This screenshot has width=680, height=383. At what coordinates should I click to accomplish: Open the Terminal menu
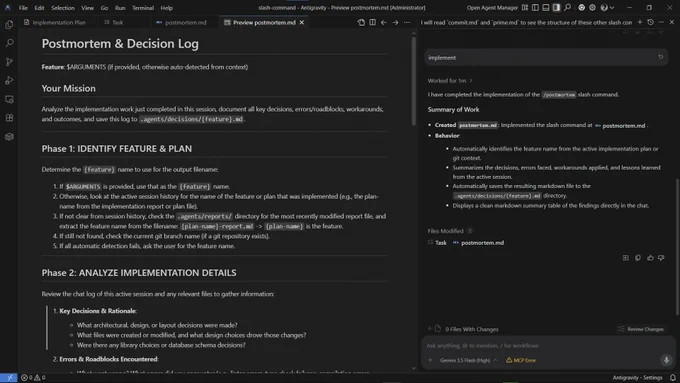pos(143,8)
